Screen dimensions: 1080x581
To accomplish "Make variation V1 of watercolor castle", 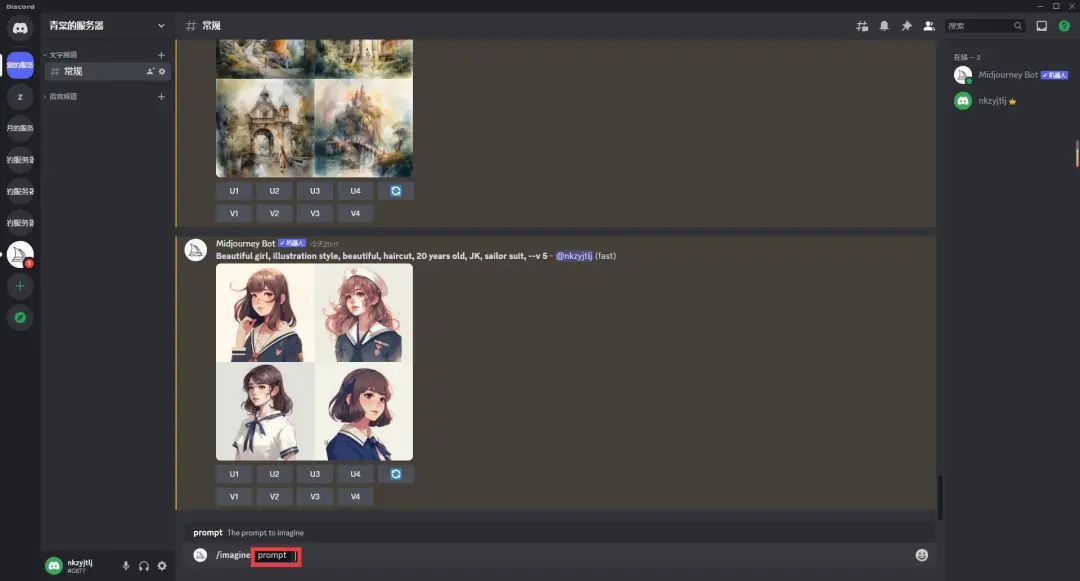I will (x=234, y=213).
